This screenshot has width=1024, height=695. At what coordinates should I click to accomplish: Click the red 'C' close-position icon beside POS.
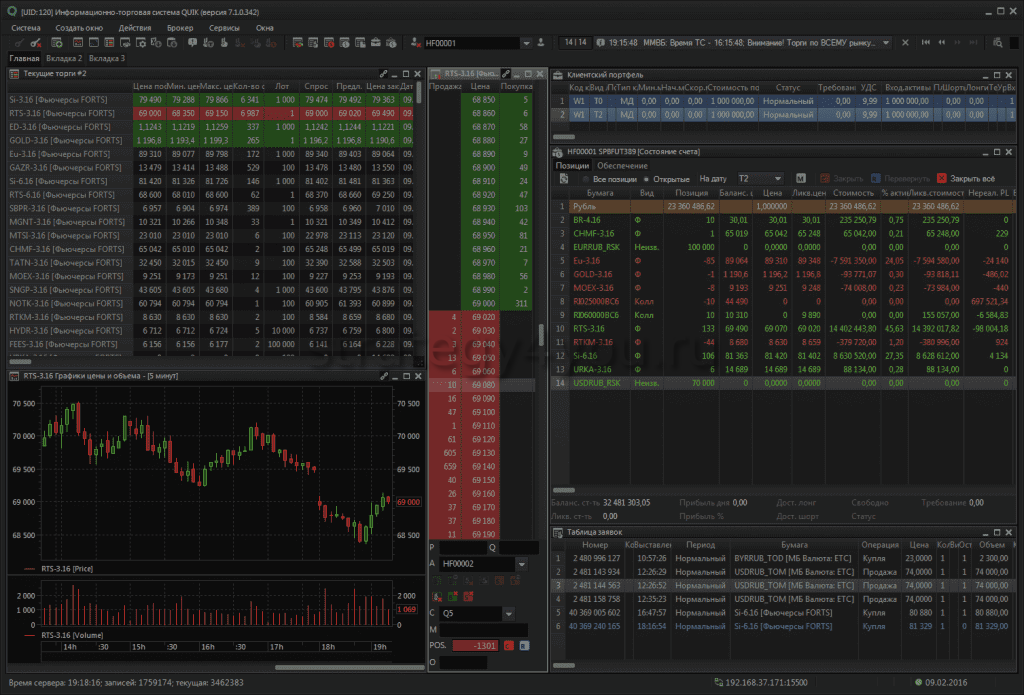click(509, 646)
